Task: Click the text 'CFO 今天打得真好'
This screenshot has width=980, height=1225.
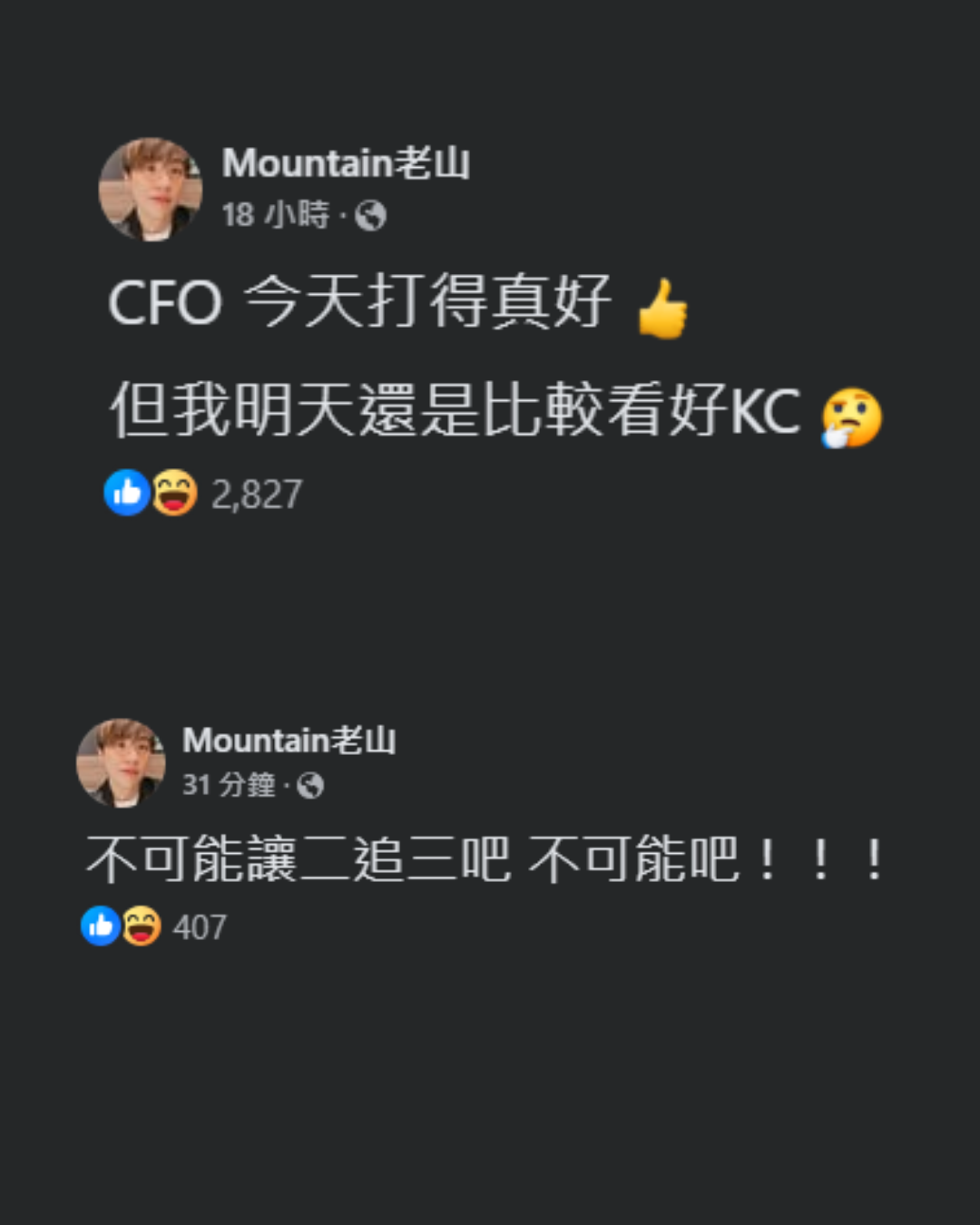Action: point(359,302)
